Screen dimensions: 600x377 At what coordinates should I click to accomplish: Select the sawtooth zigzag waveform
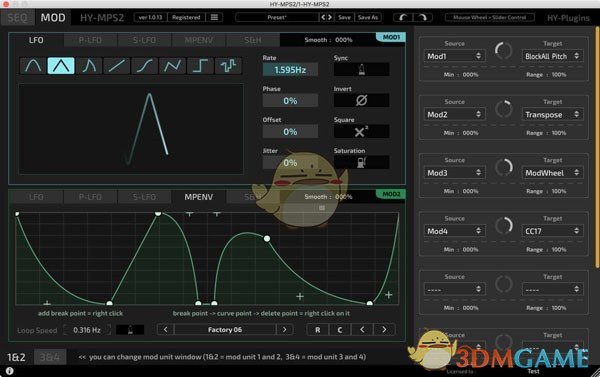(x=172, y=66)
